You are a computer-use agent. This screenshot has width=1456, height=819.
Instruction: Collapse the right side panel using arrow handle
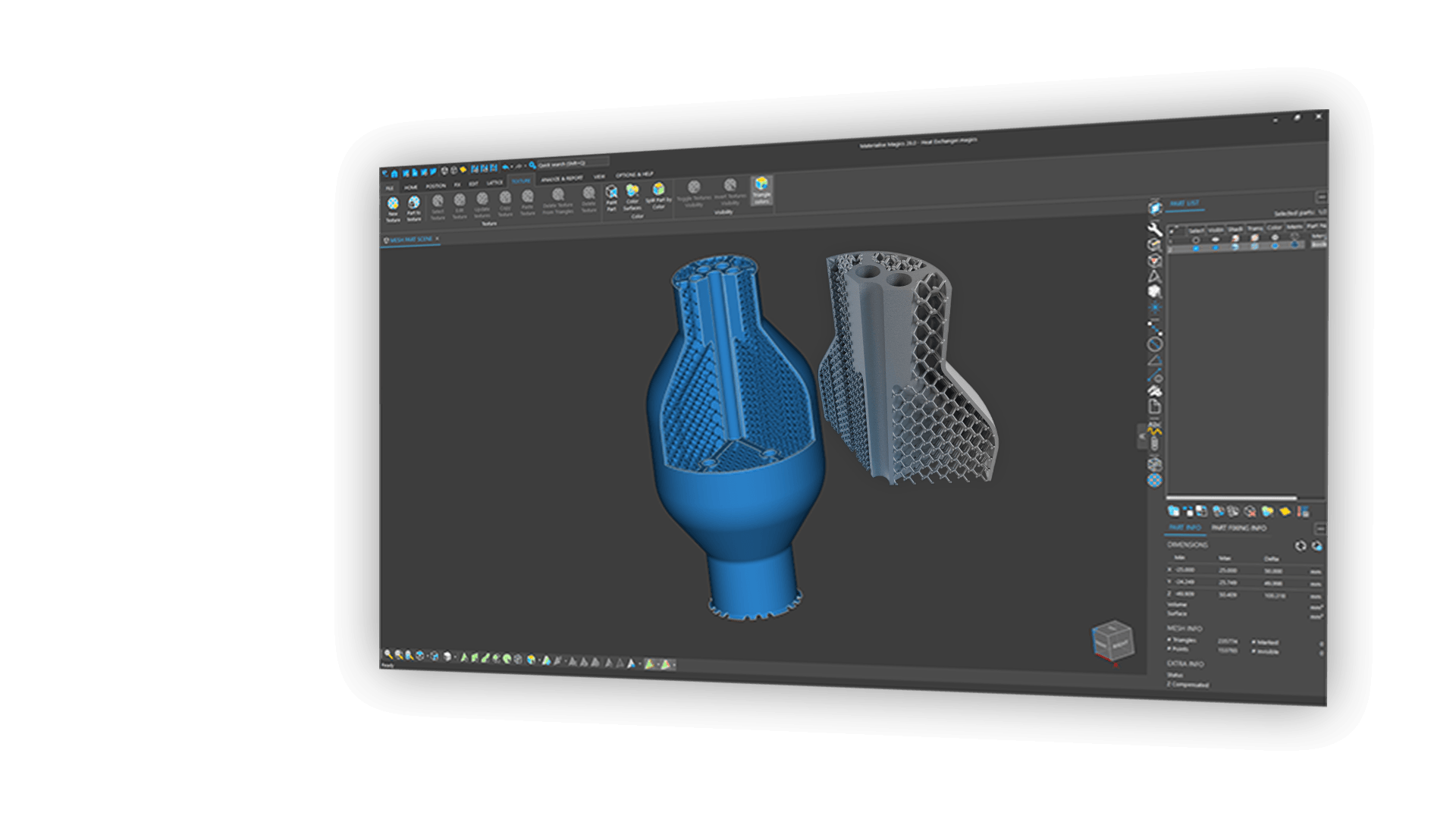tap(1142, 436)
